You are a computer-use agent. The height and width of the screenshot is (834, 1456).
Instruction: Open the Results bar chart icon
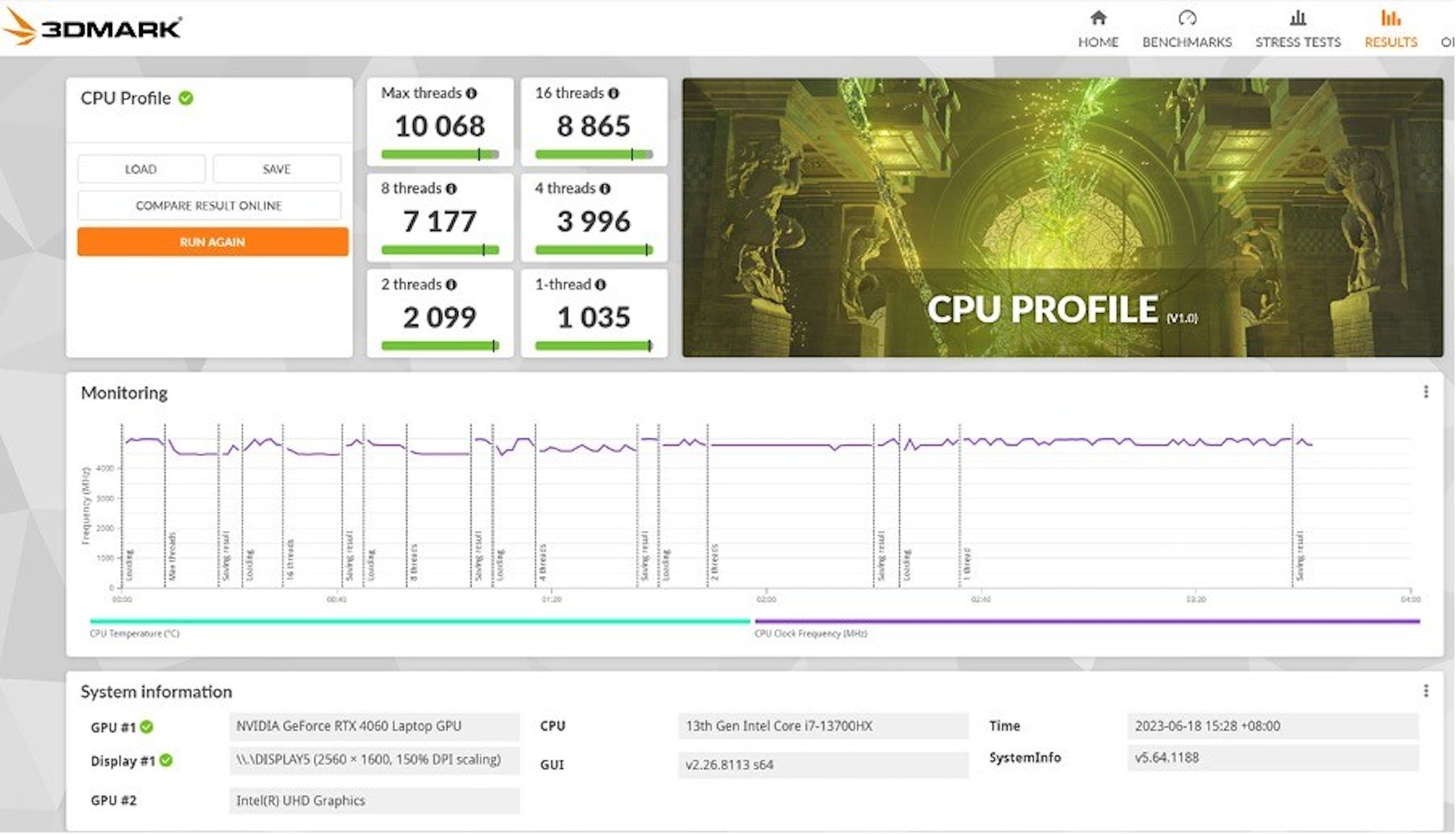click(x=1391, y=18)
